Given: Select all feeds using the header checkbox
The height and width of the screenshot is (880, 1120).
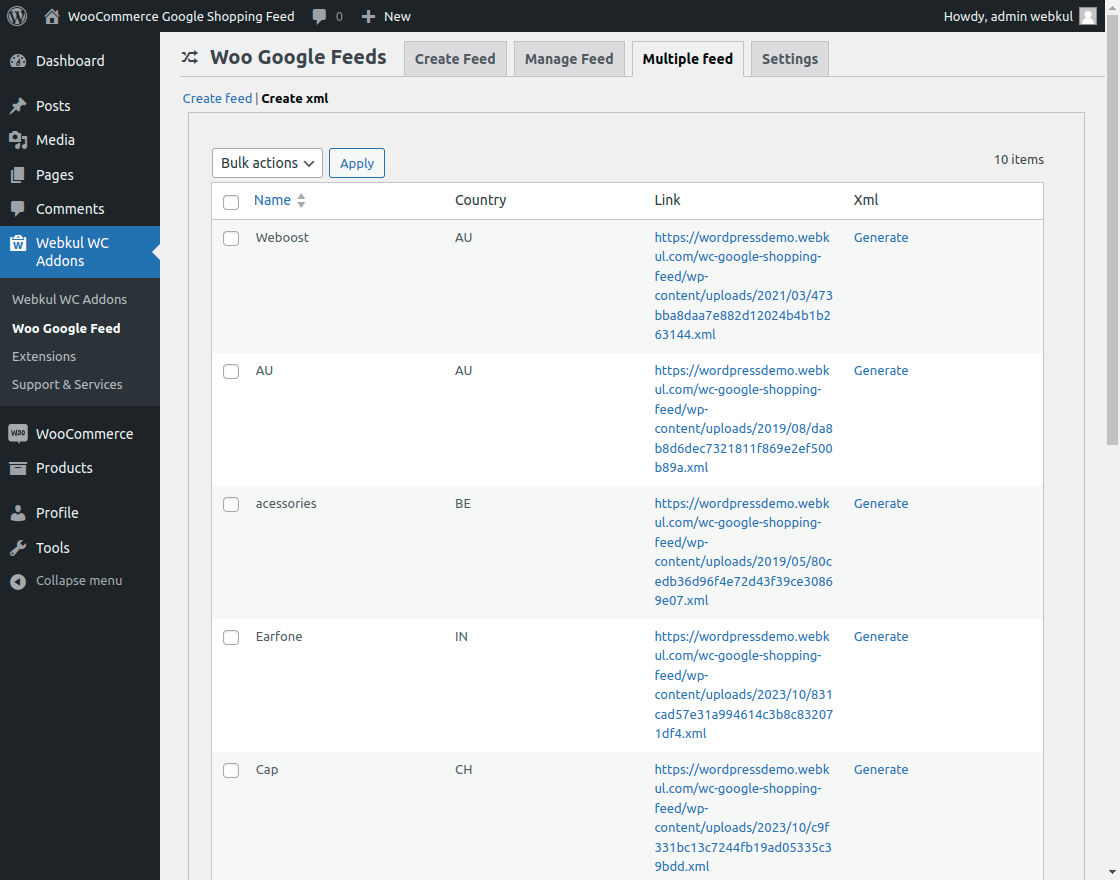Looking at the screenshot, I should coord(231,201).
